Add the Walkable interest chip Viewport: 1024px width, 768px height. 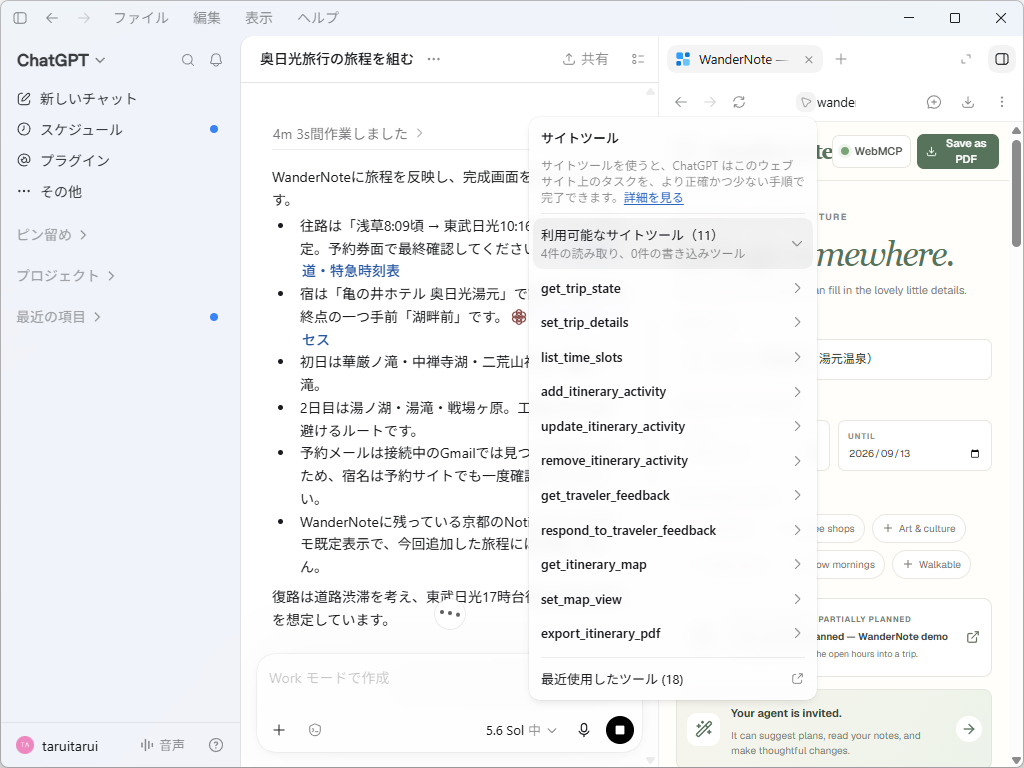click(931, 564)
